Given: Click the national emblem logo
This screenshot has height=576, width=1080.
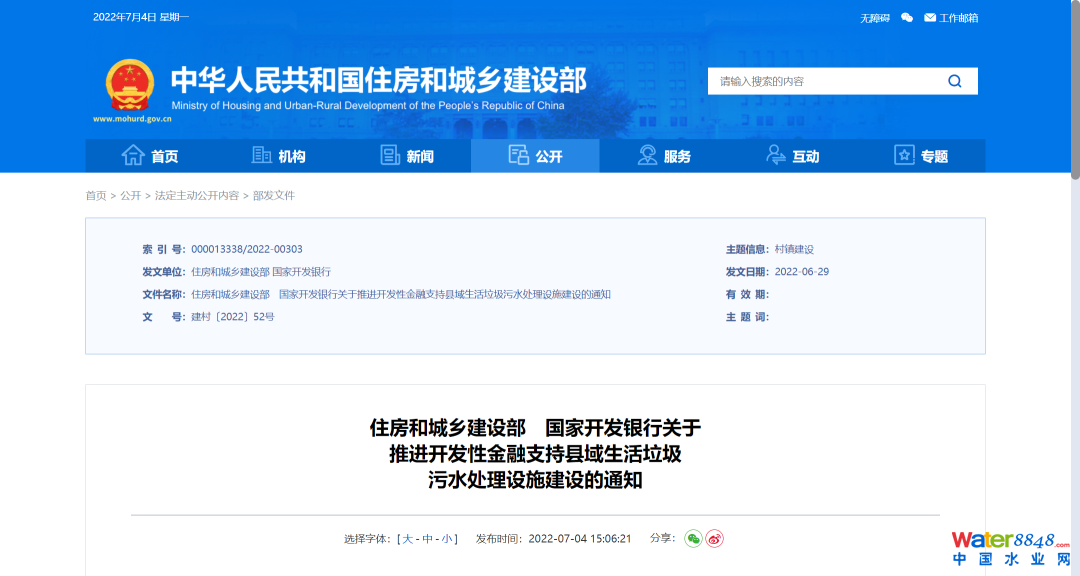Looking at the screenshot, I should tap(130, 85).
